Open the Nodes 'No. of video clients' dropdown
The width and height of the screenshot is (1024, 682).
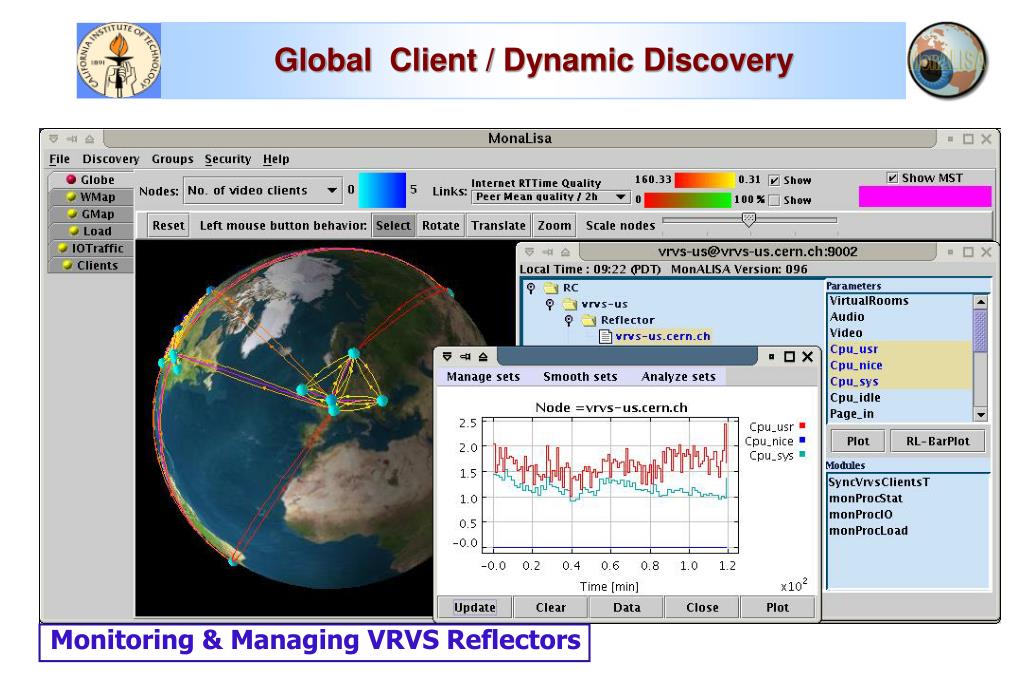(262, 190)
